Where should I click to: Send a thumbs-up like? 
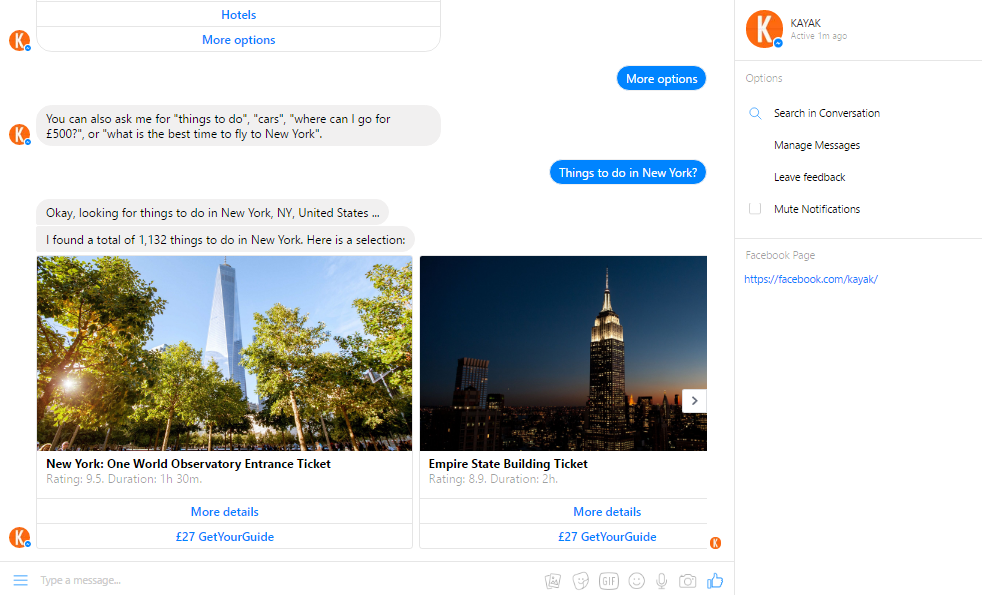click(x=715, y=581)
